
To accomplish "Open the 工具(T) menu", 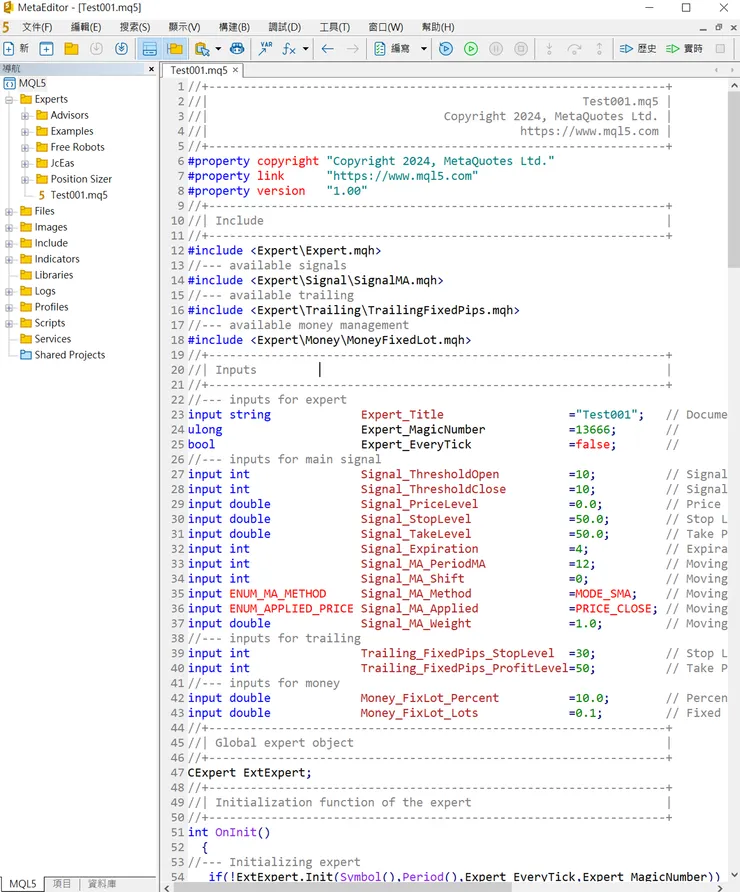I will point(334,27).
